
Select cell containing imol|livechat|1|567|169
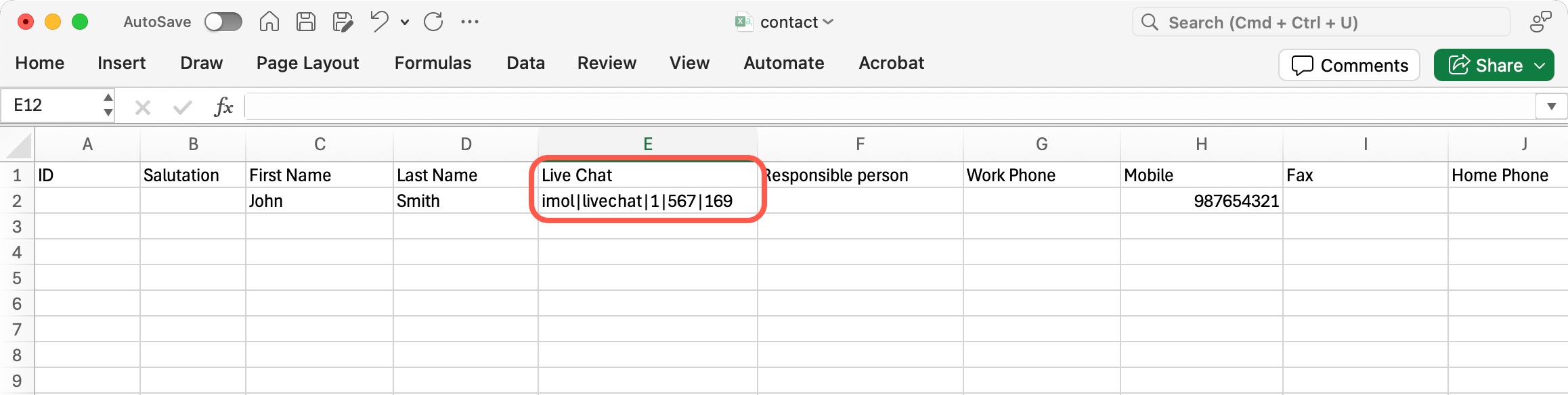647,201
